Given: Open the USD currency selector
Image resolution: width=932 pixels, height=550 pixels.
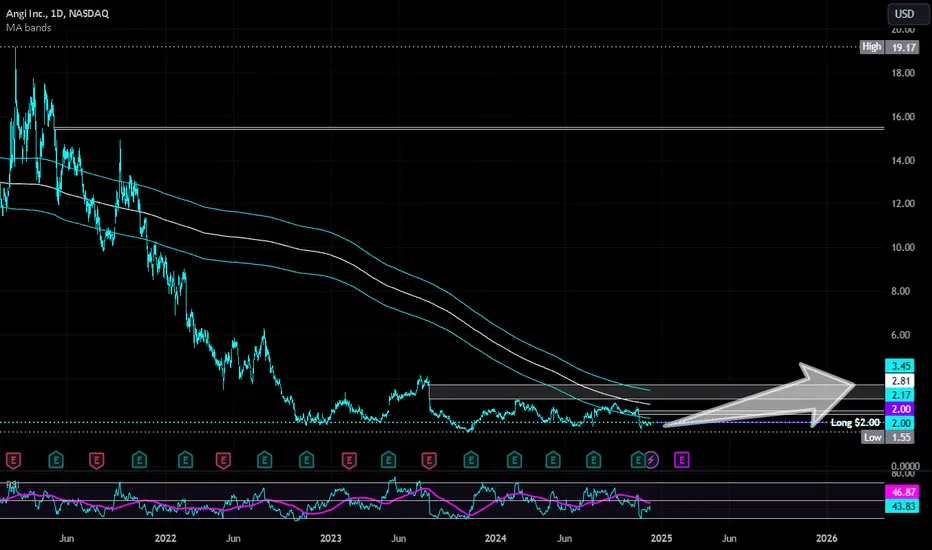Looking at the screenshot, I should pyautogui.click(x=905, y=14).
